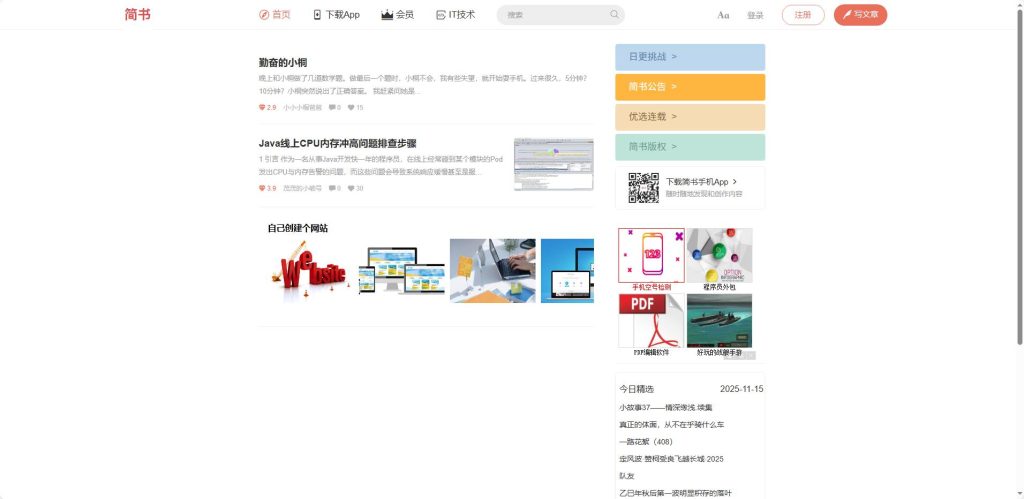Click the 注册 button
The height and width of the screenshot is (499, 1024).
(x=803, y=14)
